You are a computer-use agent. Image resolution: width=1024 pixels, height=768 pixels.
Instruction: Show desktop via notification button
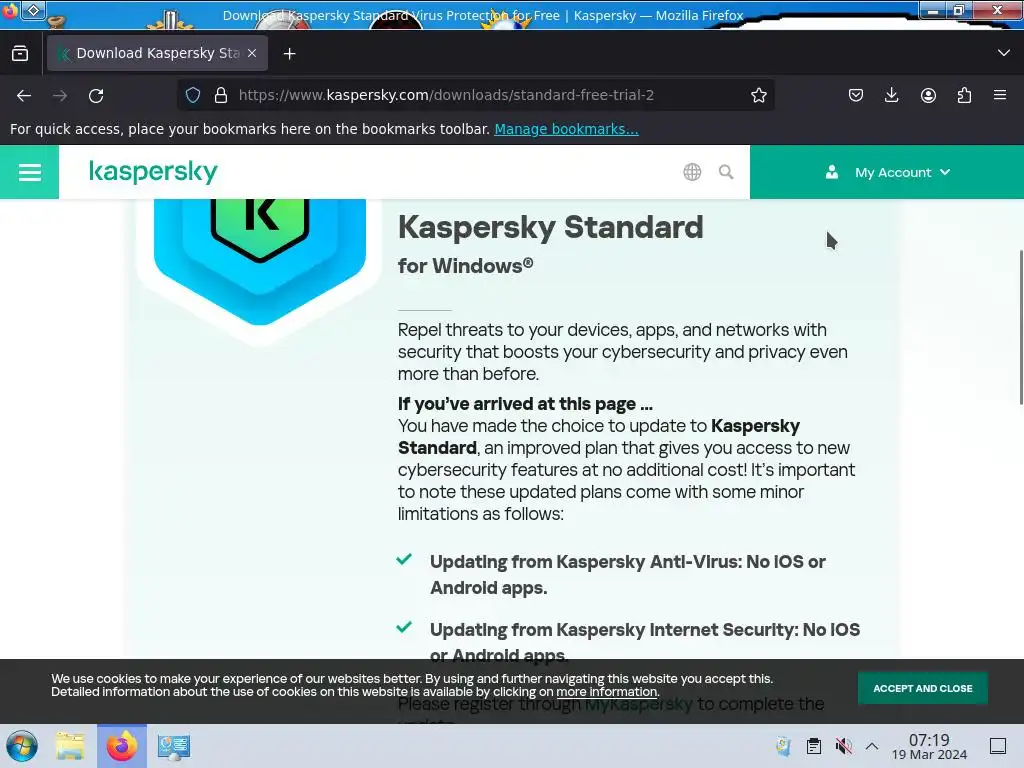click(998, 746)
